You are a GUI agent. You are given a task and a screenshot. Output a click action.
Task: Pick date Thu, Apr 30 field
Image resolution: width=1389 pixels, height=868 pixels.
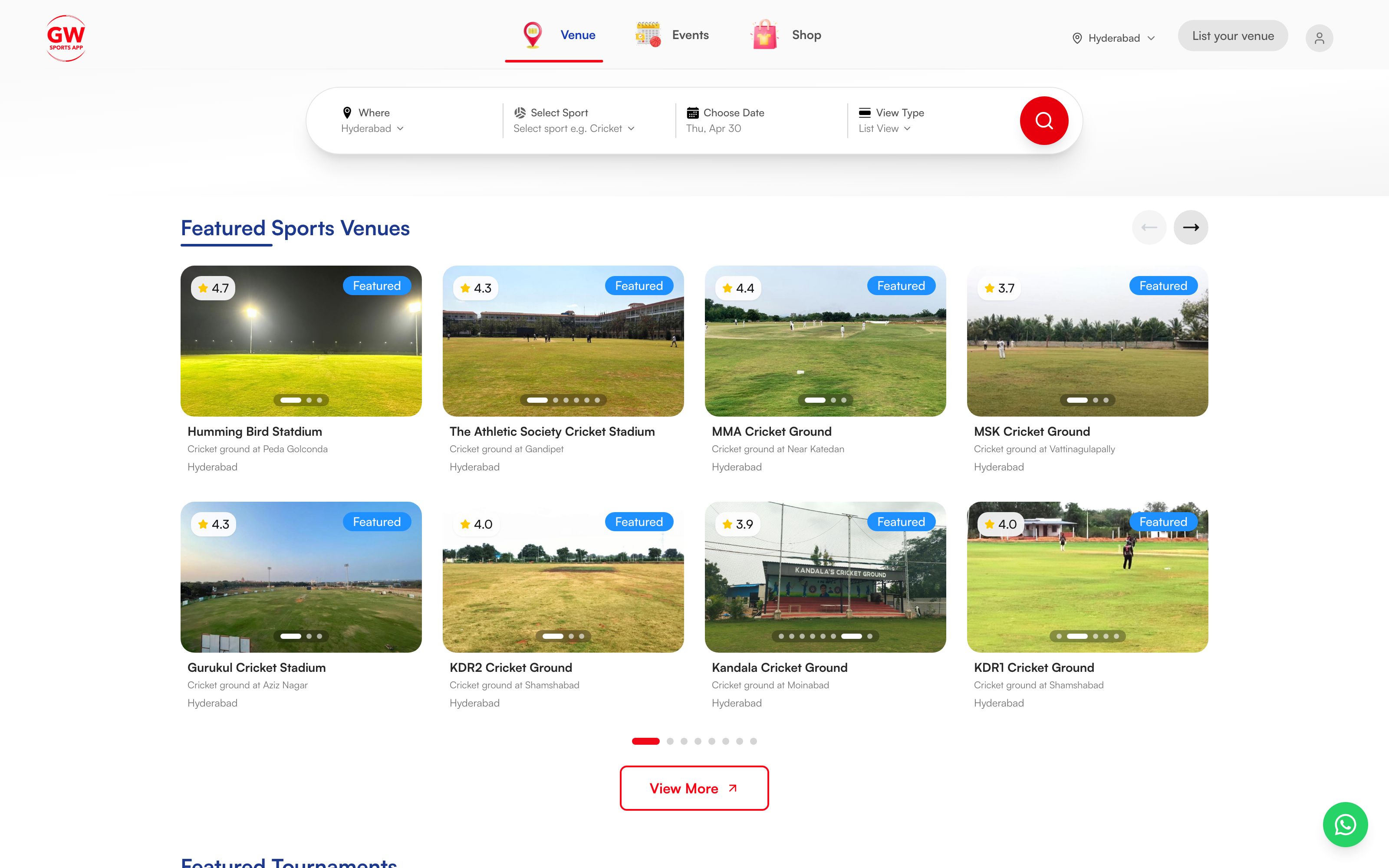714,128
